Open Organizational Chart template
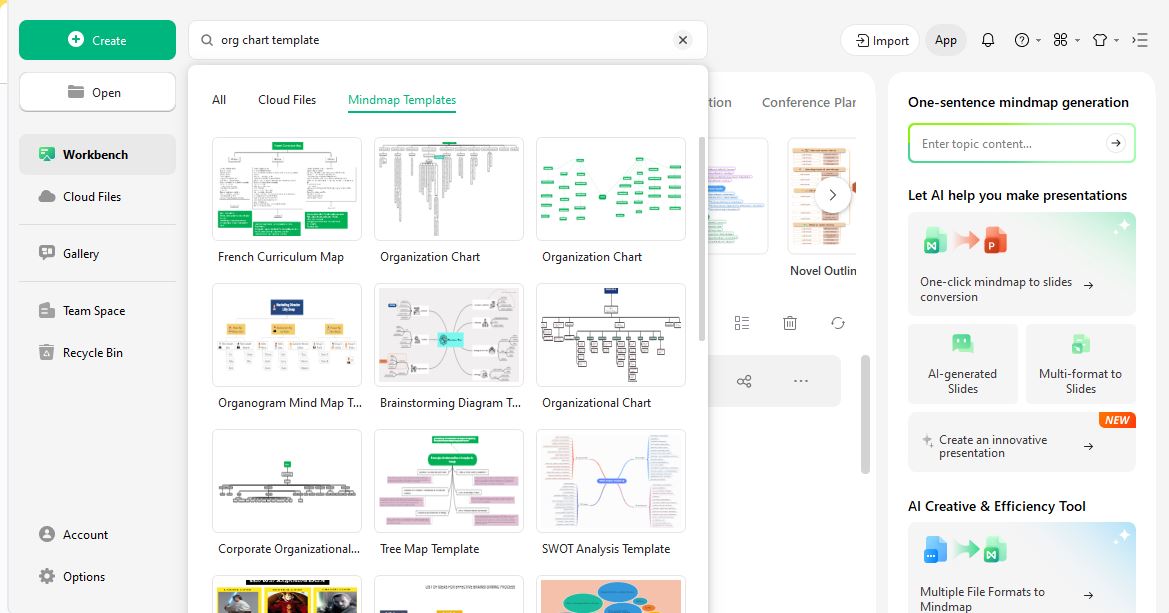The height and width of the screenshot is (613, 1169). coord(611,335)
